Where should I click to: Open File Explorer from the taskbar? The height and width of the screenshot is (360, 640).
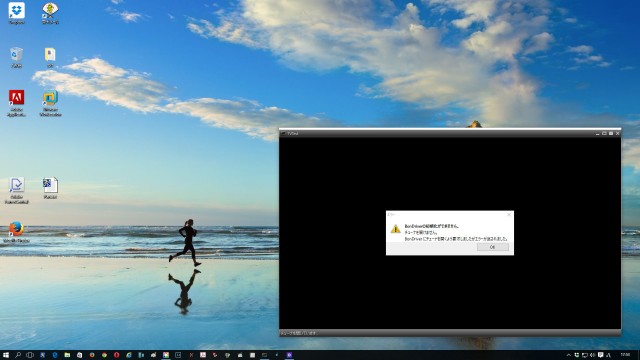pyautogui.click(x=67, y=355)
